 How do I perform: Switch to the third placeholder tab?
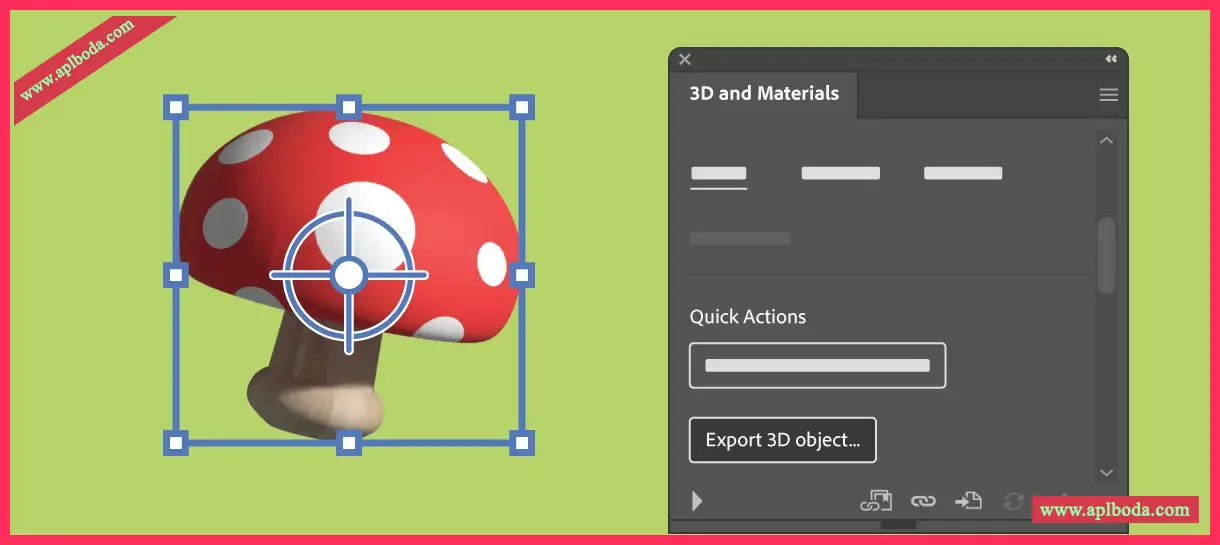tap(962, 174)
